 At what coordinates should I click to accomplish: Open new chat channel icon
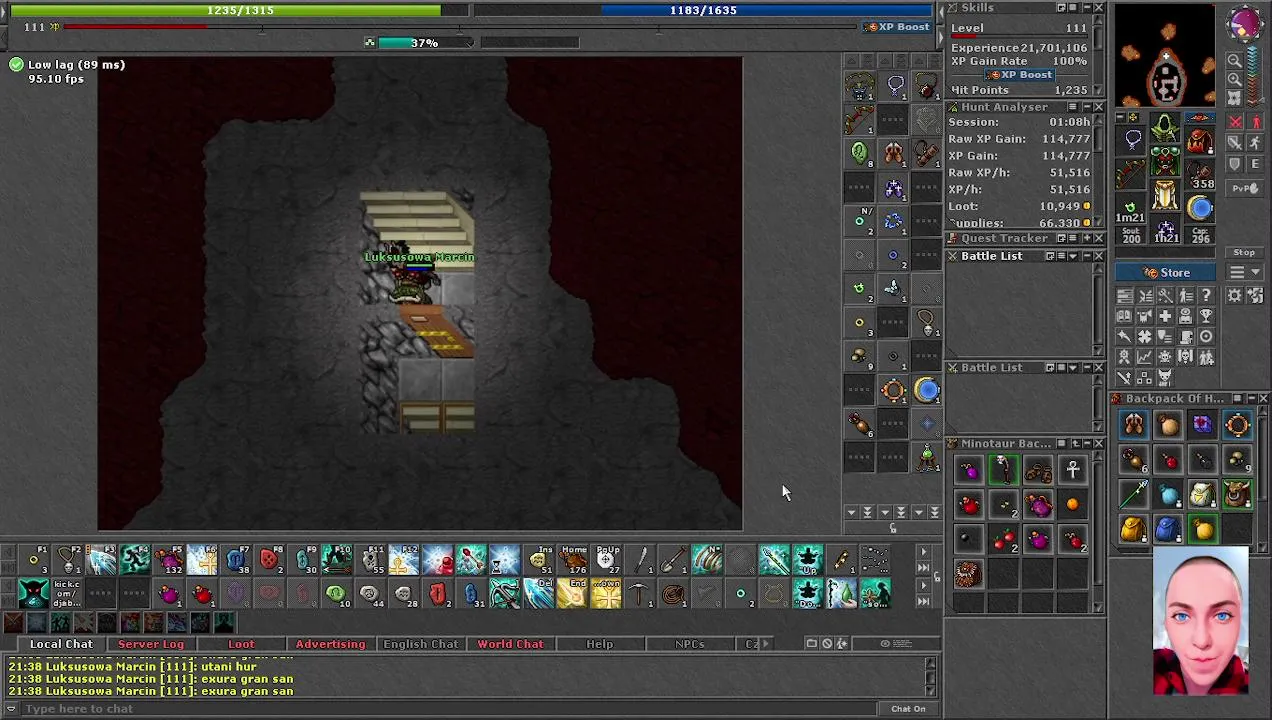[x=812, y=644]
